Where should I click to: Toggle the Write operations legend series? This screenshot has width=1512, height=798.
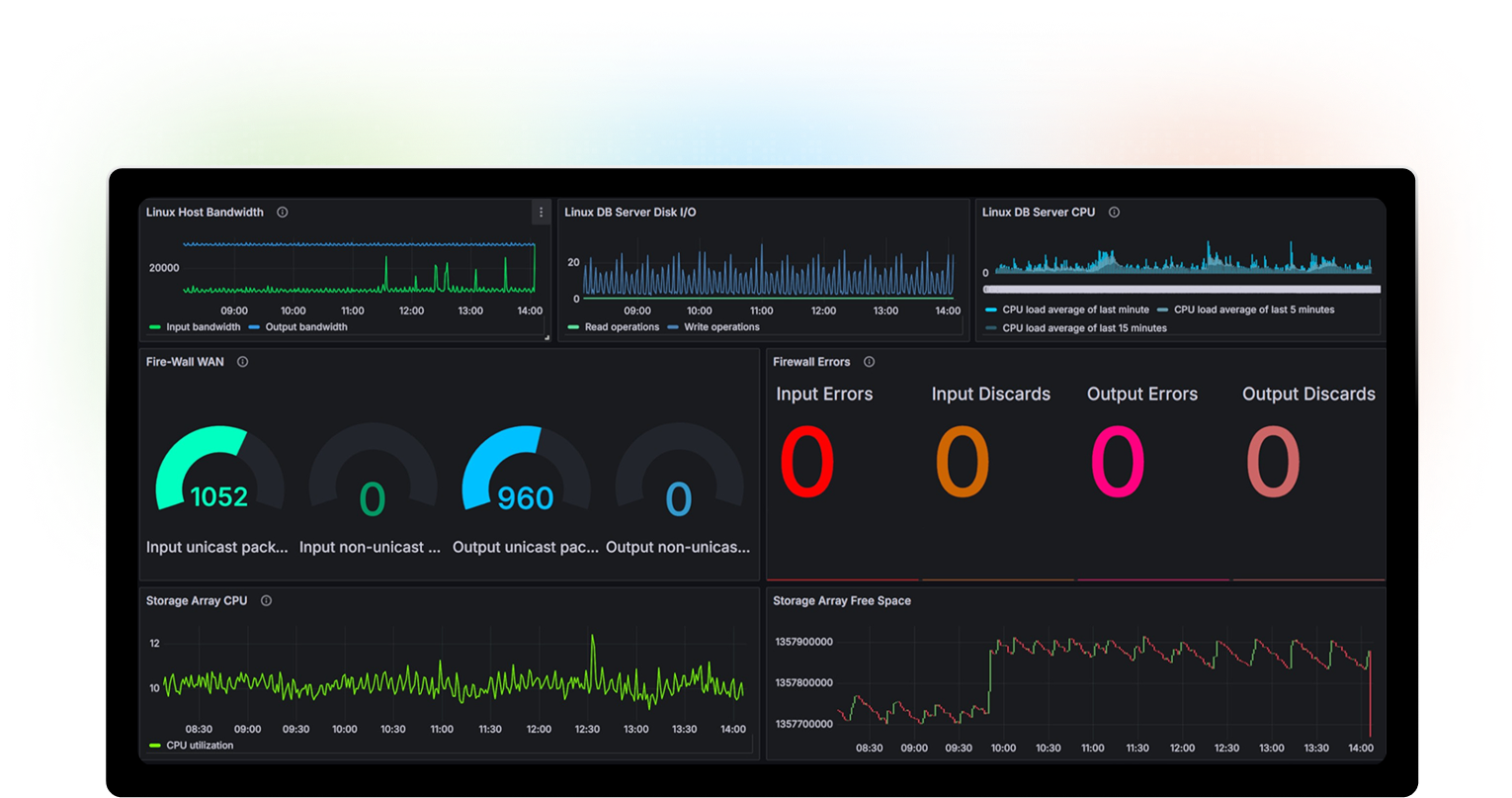pos(721,327)
